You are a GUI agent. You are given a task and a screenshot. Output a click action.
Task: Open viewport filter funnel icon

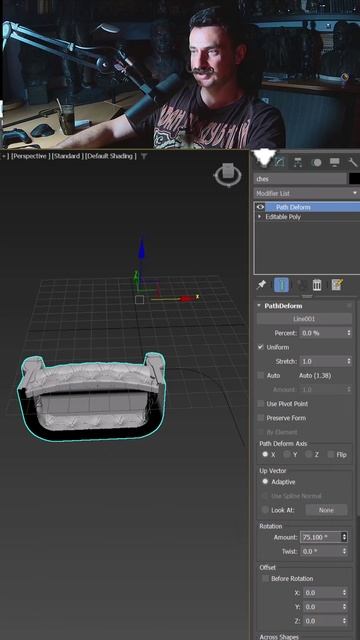pyautogui.click(x=144, y=156)
